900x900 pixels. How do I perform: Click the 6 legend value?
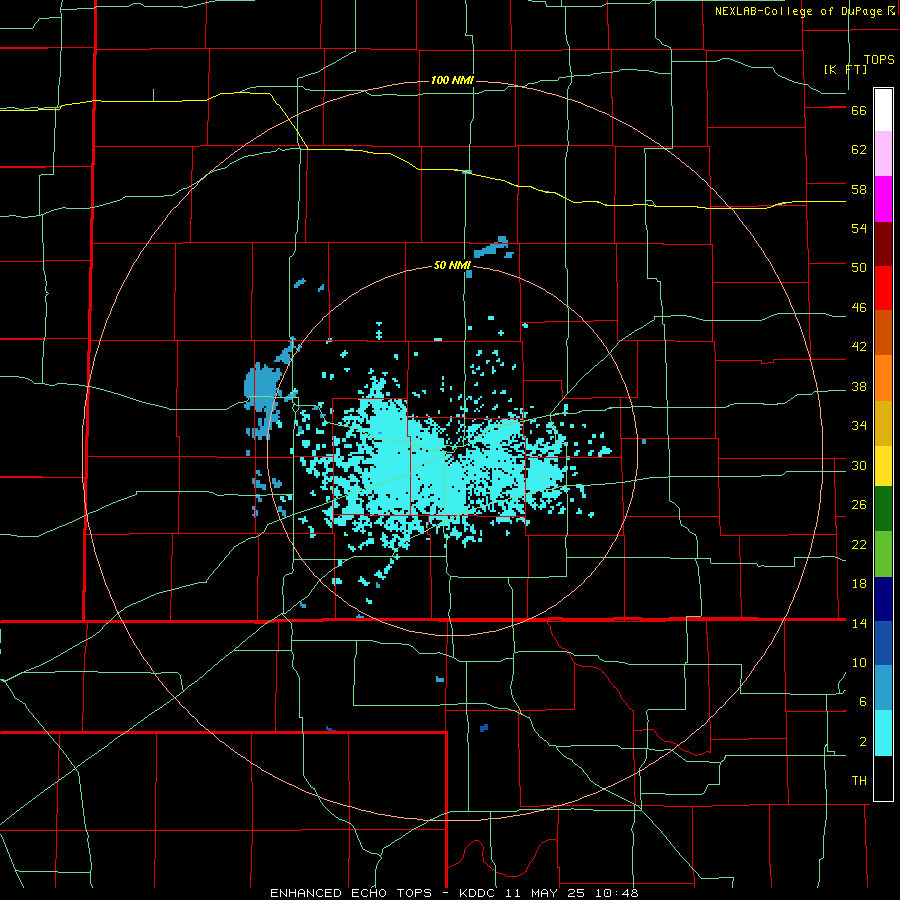(x=863, y=702)
